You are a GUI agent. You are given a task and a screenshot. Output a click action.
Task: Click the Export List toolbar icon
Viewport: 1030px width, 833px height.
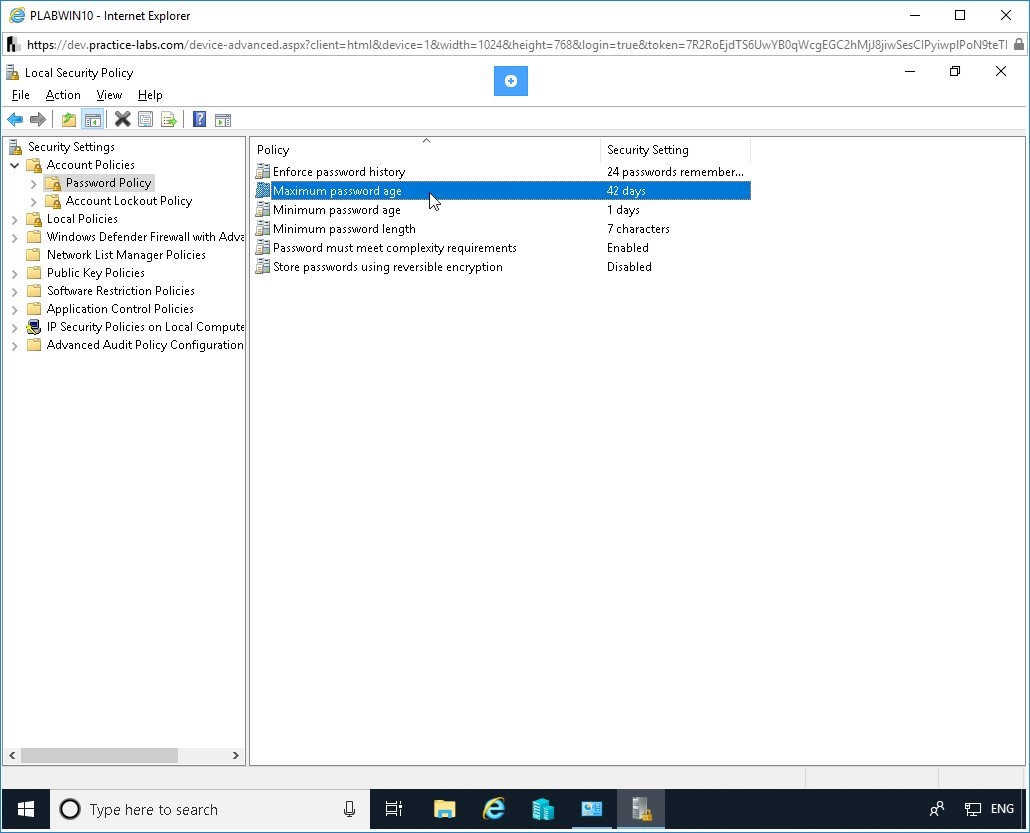point(169,120)
